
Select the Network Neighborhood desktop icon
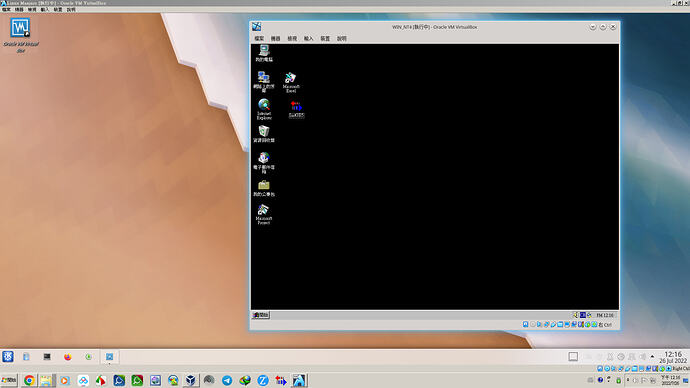click(x=264, y=82)
